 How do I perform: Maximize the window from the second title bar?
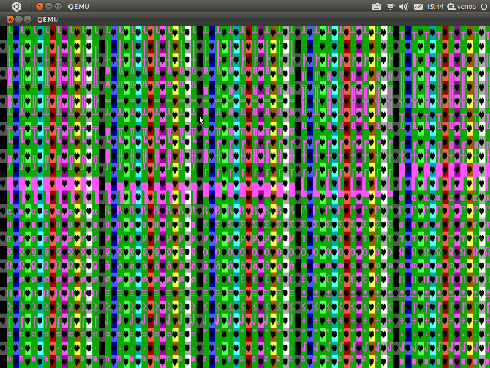click(28, 19)
